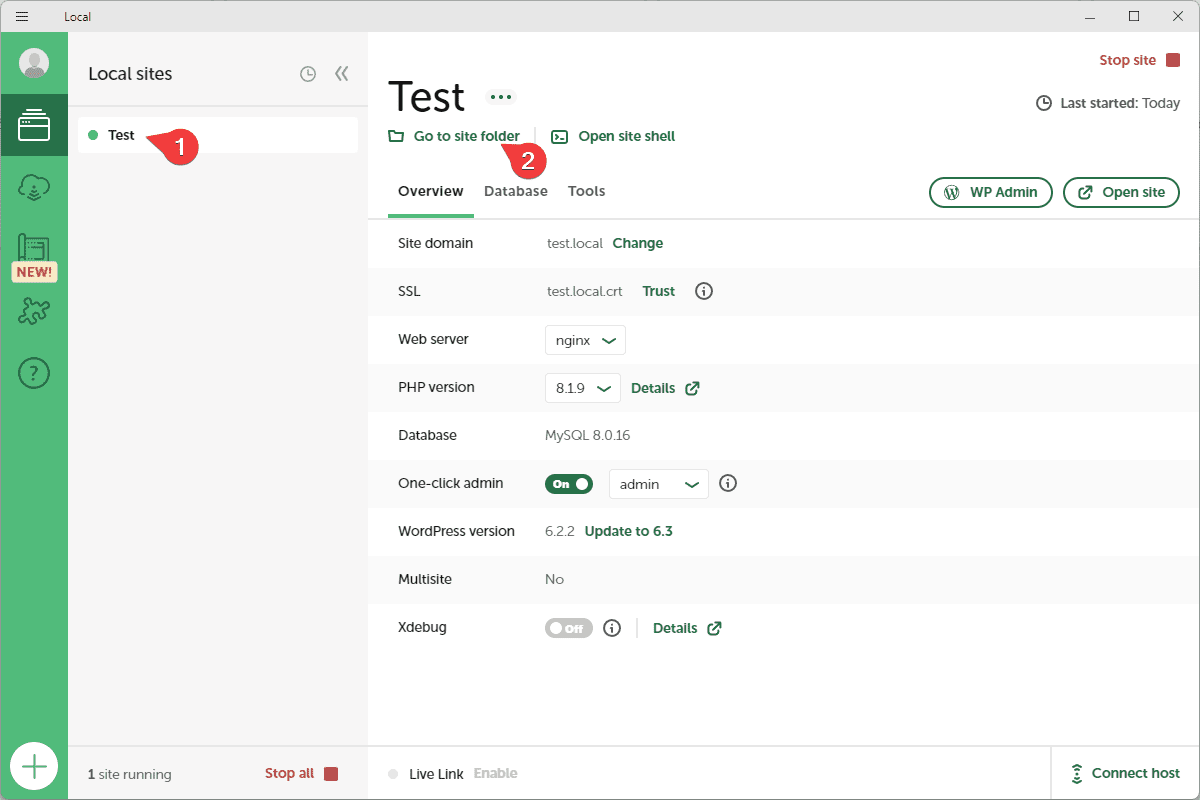The height and width of the screenshot is (800, 1200).
Task: Switch to the Tools tab
Action: point(587,191)
